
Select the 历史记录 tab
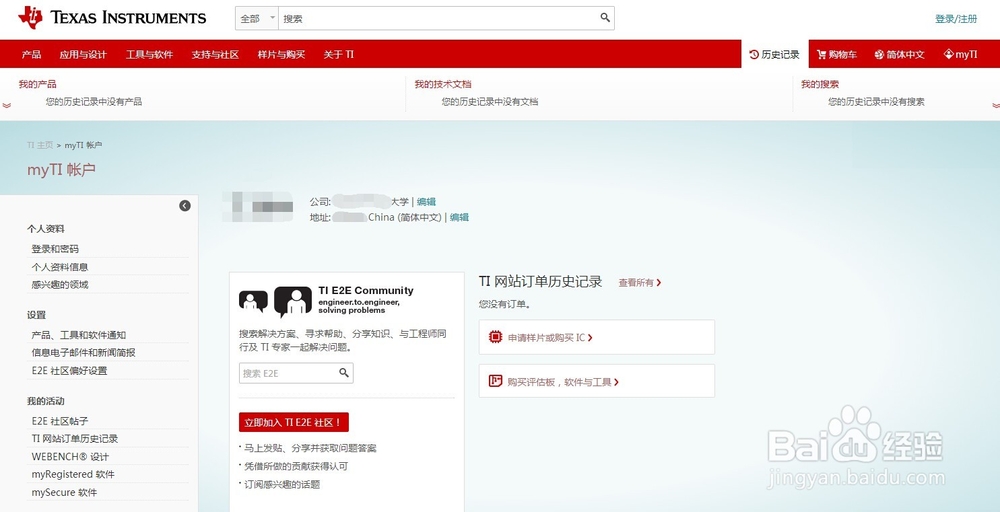pyautogui.click(x=775, y=54)
